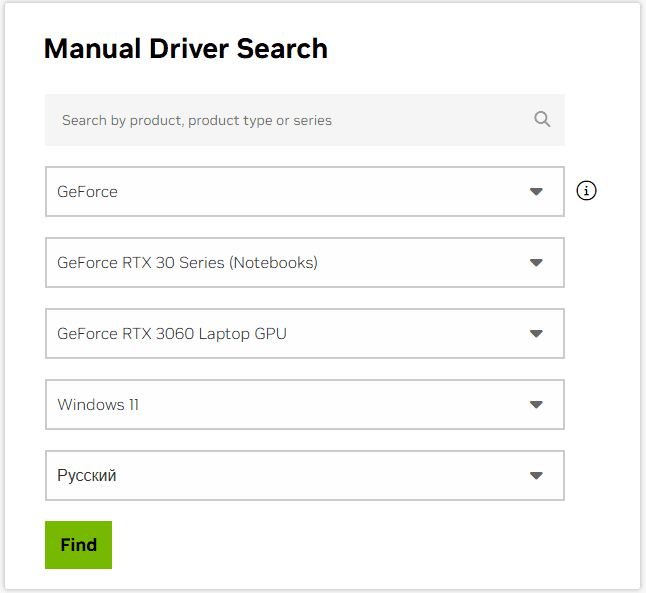Click the "GeForce" text in first dropdown
This screenshot has height=593, width=646.
coord(87,192)
